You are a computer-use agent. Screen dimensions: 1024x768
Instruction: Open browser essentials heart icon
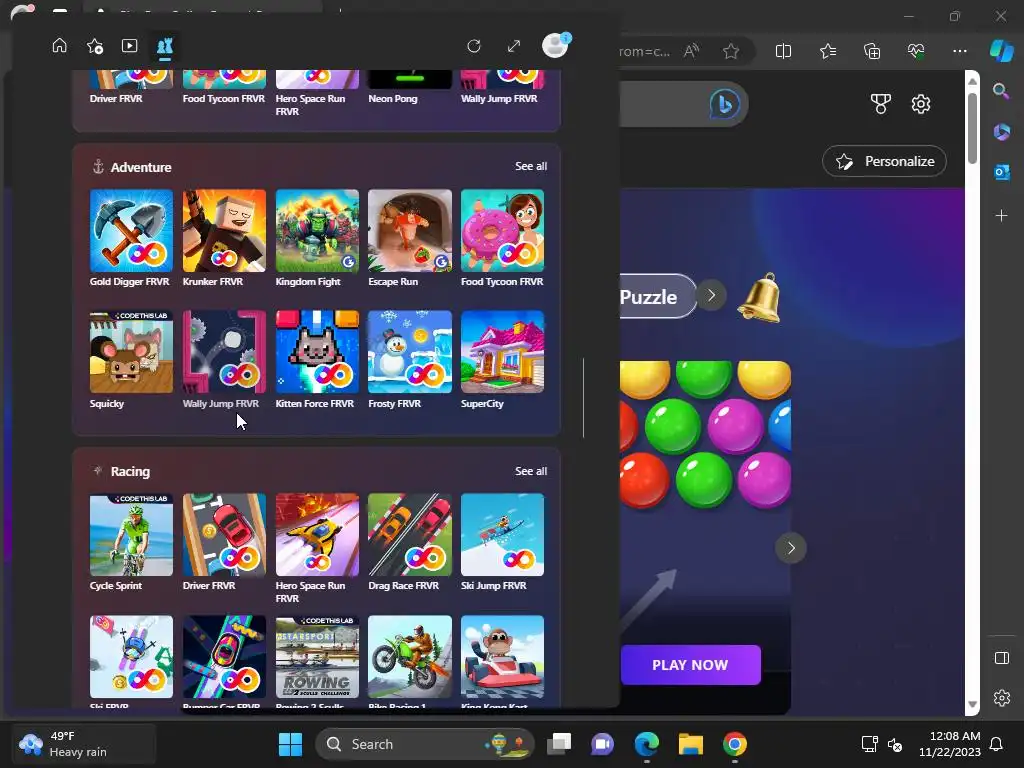coord(916,51)
